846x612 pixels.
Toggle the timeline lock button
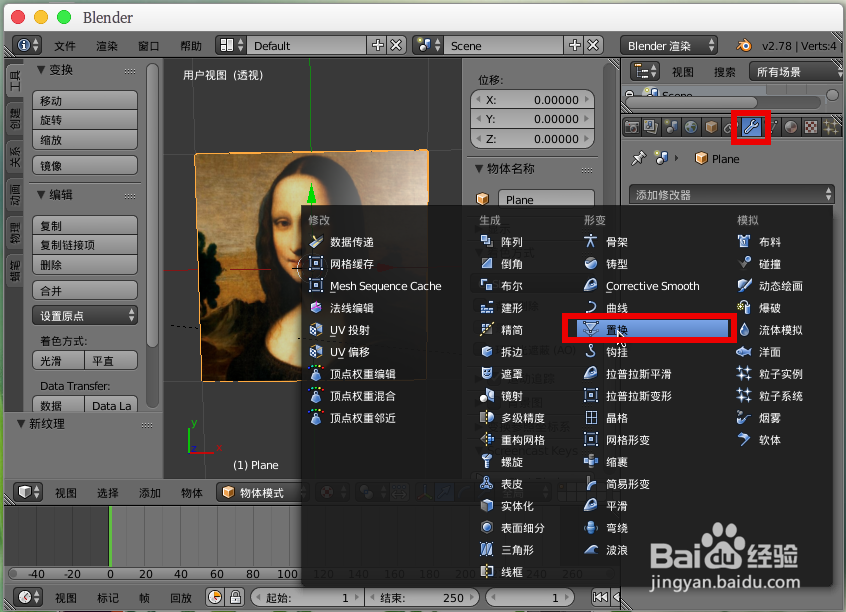[235, 597]
